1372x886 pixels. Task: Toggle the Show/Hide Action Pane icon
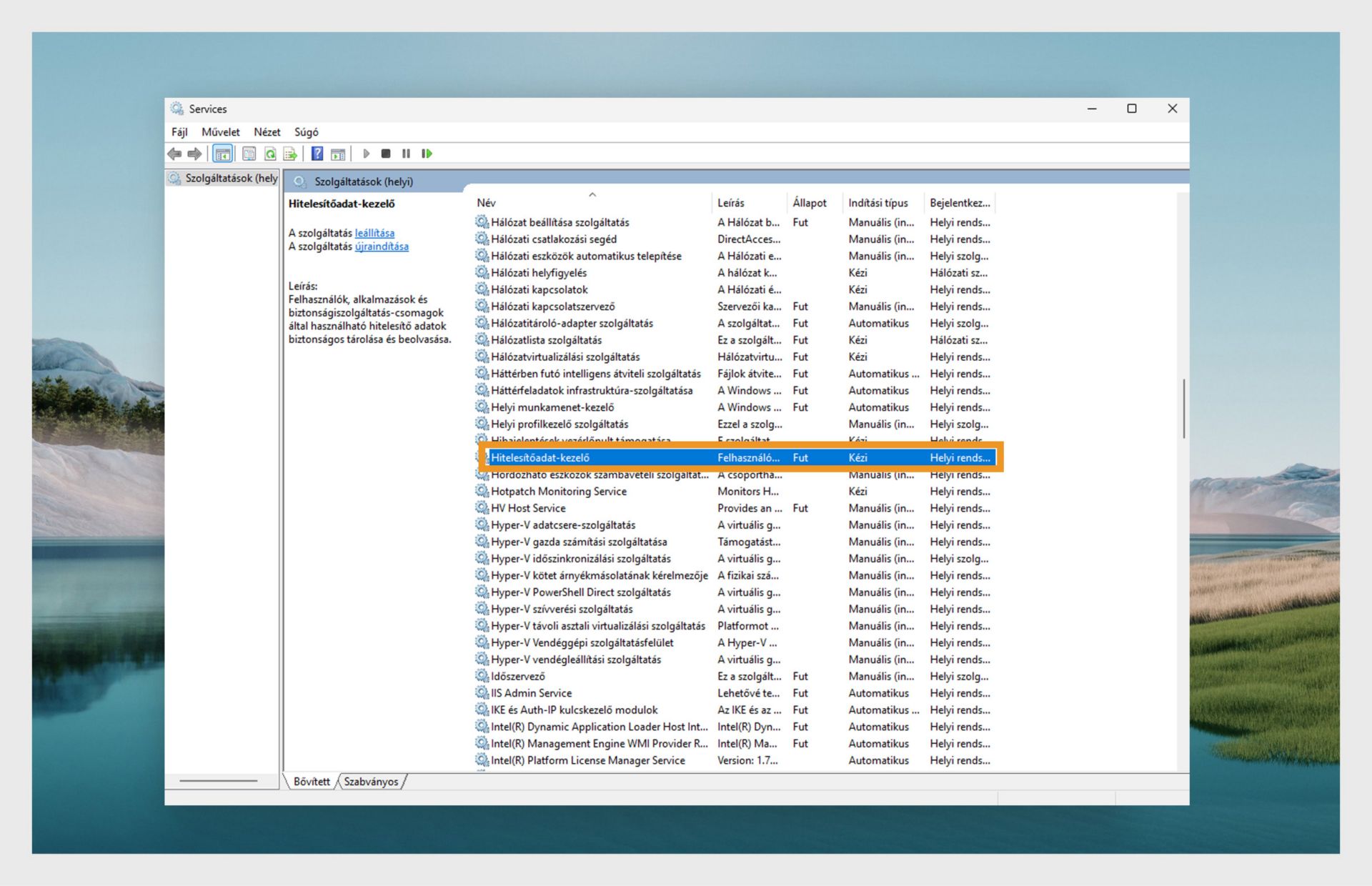[338, 154]
